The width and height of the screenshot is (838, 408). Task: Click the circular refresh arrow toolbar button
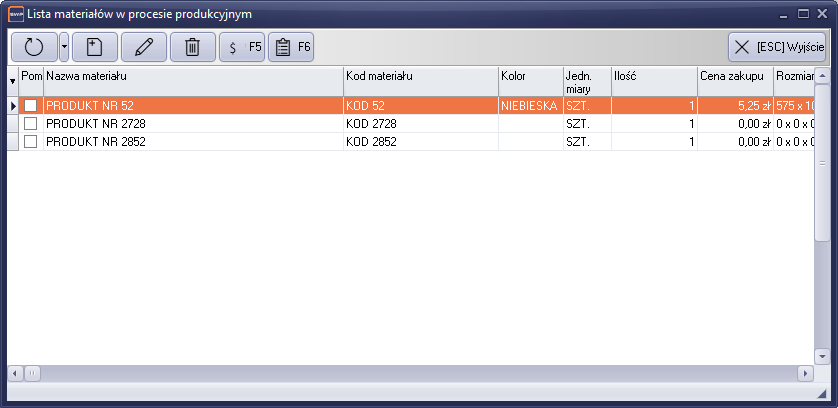tap(34, 46)
